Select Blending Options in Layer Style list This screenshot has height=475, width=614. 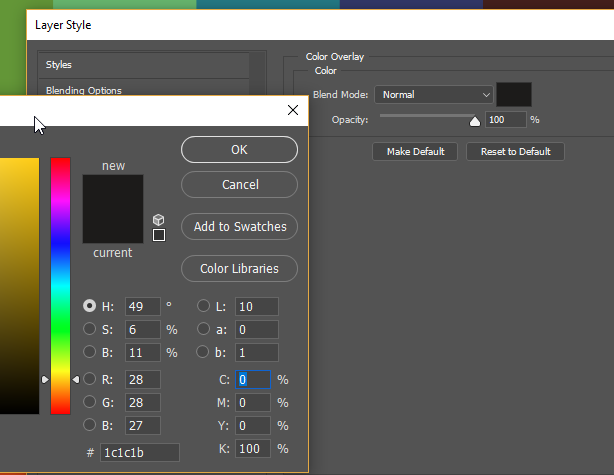coord(143,88)
